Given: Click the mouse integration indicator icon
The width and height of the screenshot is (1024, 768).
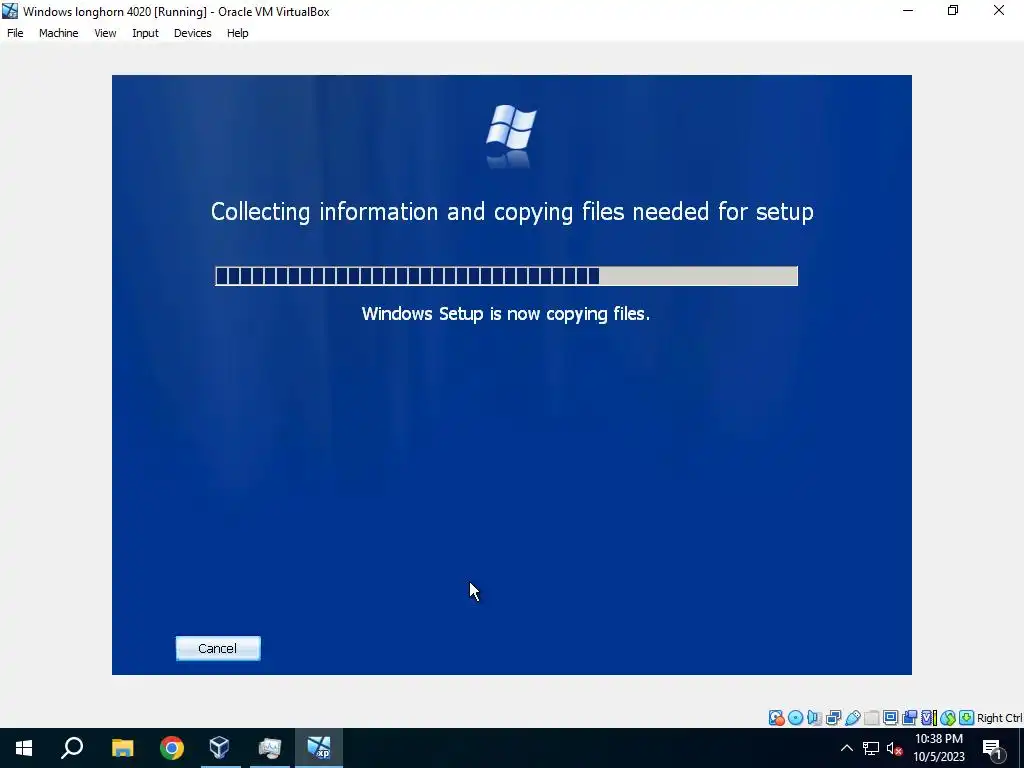Looking at the screenshot, I should click(x=948, y=718).
